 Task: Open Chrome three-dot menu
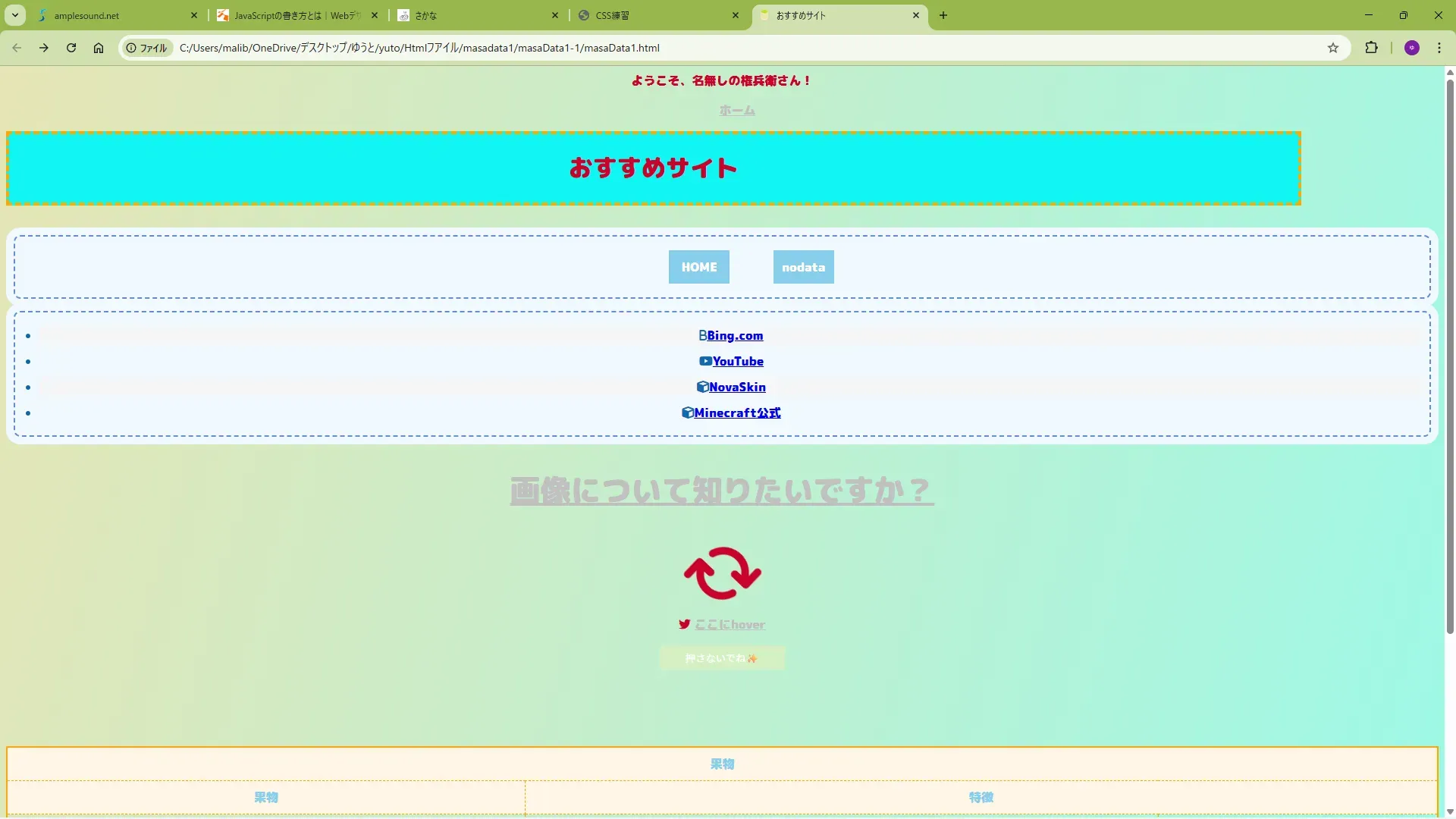1439,48
